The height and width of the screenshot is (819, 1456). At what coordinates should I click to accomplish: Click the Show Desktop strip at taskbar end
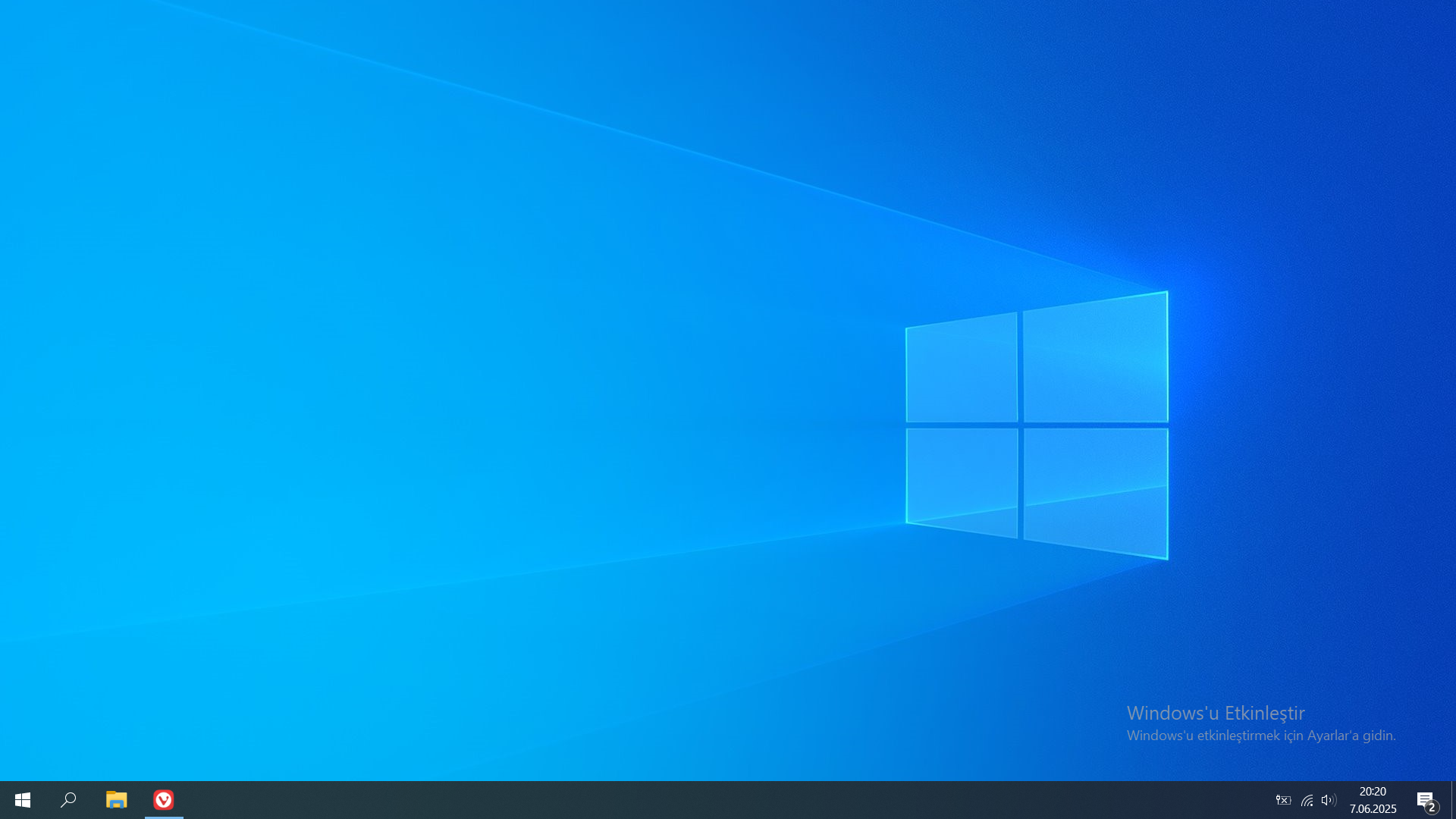click(x=1453, y=800)
